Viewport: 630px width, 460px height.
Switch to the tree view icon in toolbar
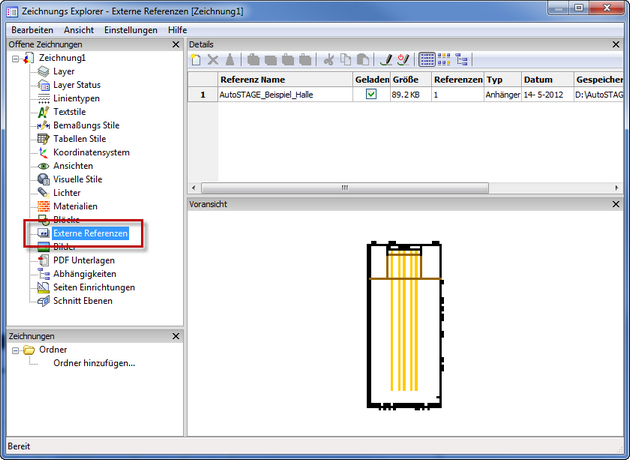coord(462,60)
